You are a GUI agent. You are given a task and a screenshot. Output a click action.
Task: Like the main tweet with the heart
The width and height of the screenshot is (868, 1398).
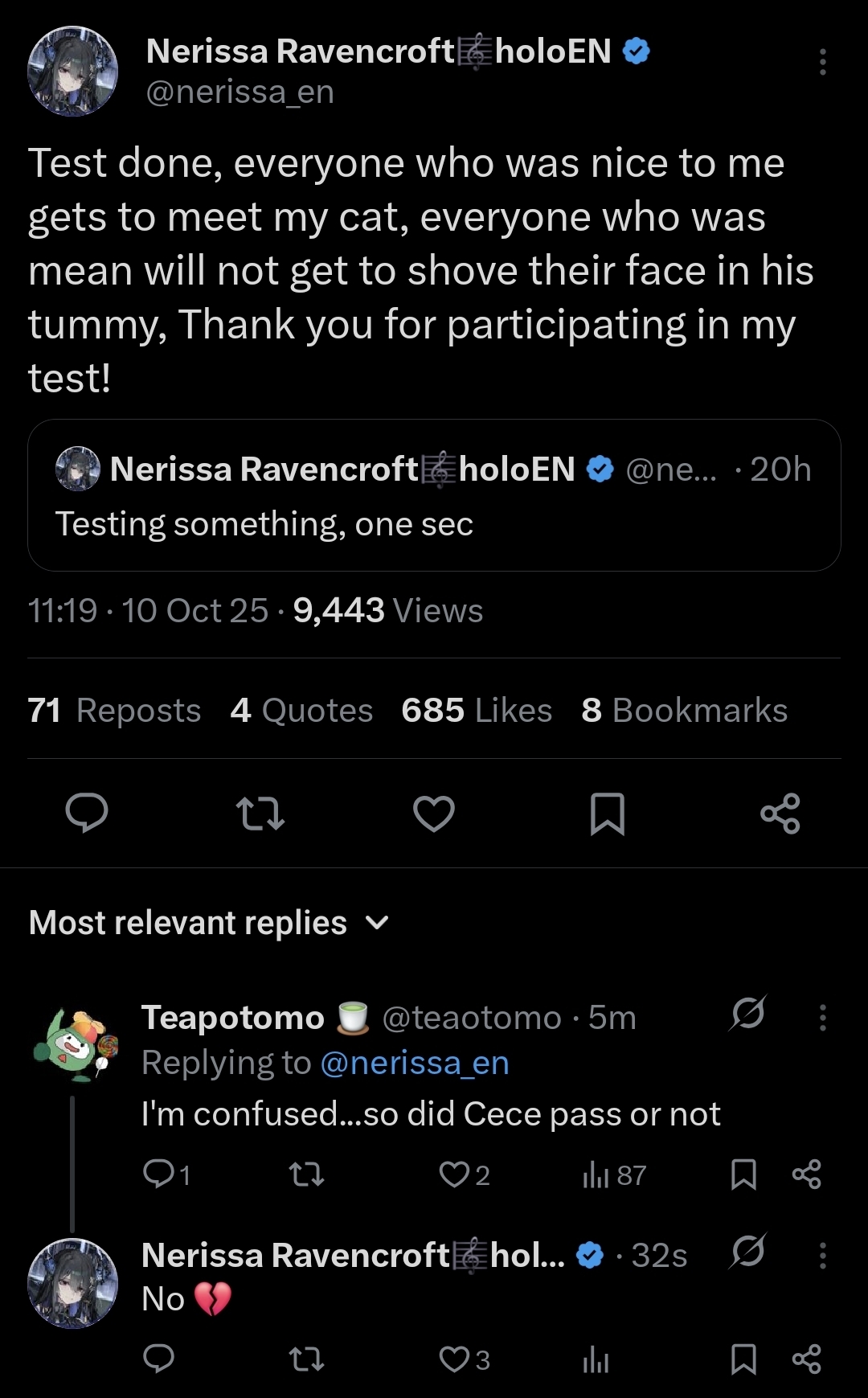pyautogui.click(x=434, y=813)
